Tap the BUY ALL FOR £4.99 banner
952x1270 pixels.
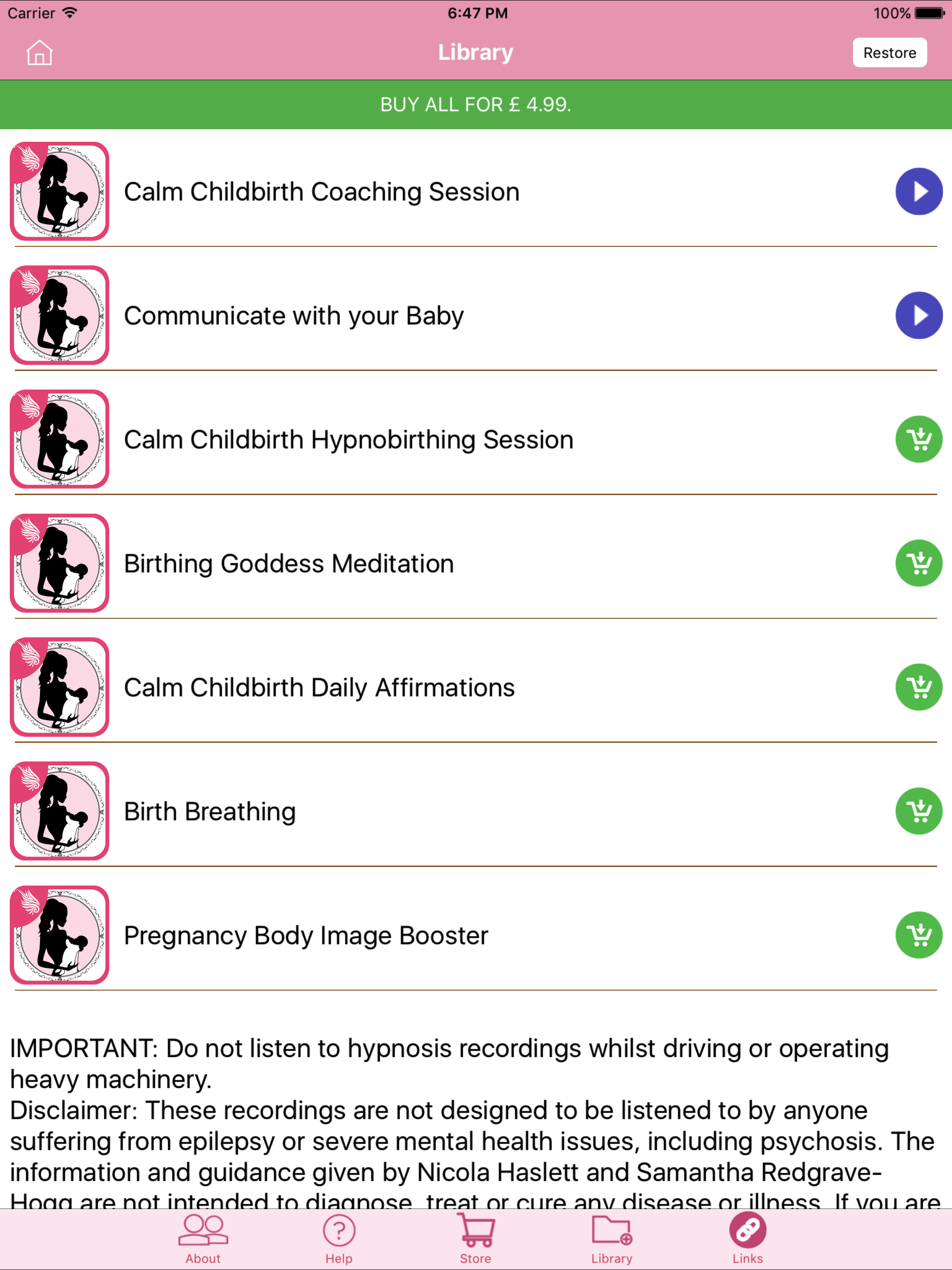[x=476, y=105]
